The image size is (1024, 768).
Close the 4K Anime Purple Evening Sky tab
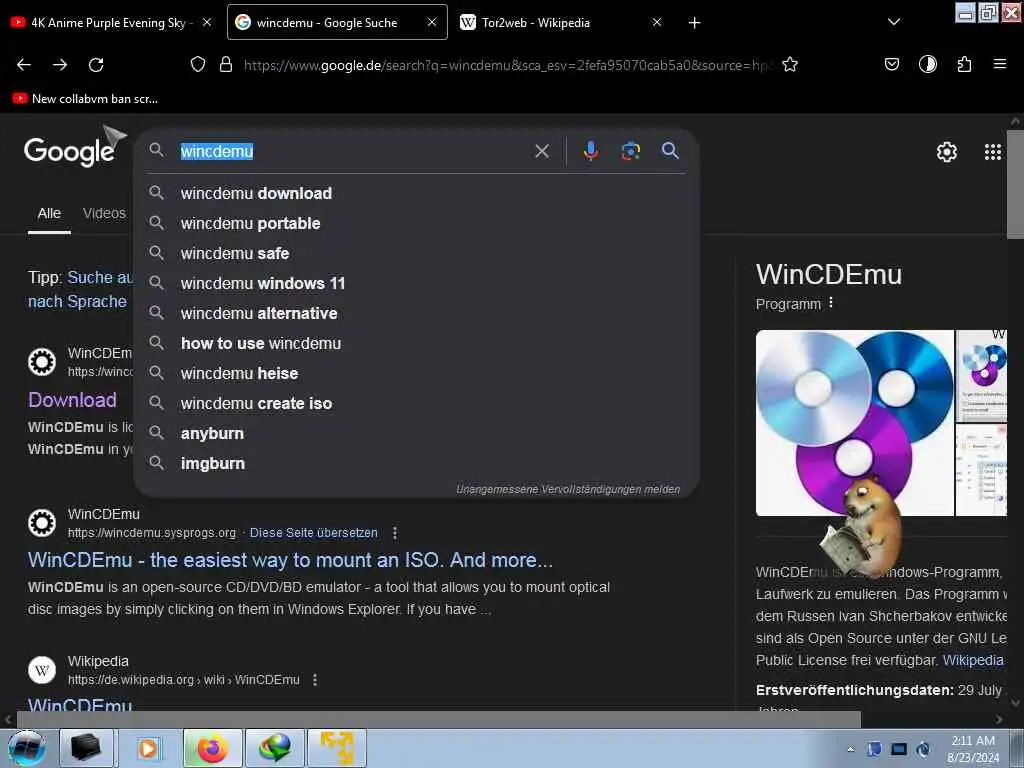click(x=207, y=22)
